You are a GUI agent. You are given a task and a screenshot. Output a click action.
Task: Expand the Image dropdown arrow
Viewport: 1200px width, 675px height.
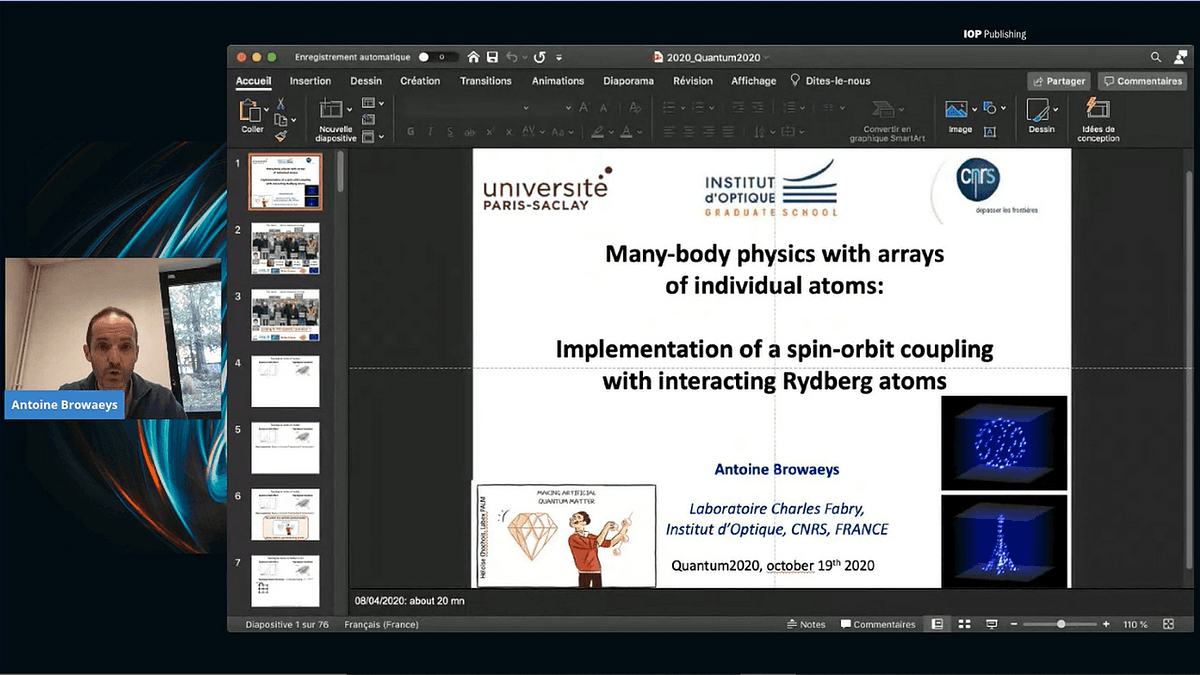[974, 109]
